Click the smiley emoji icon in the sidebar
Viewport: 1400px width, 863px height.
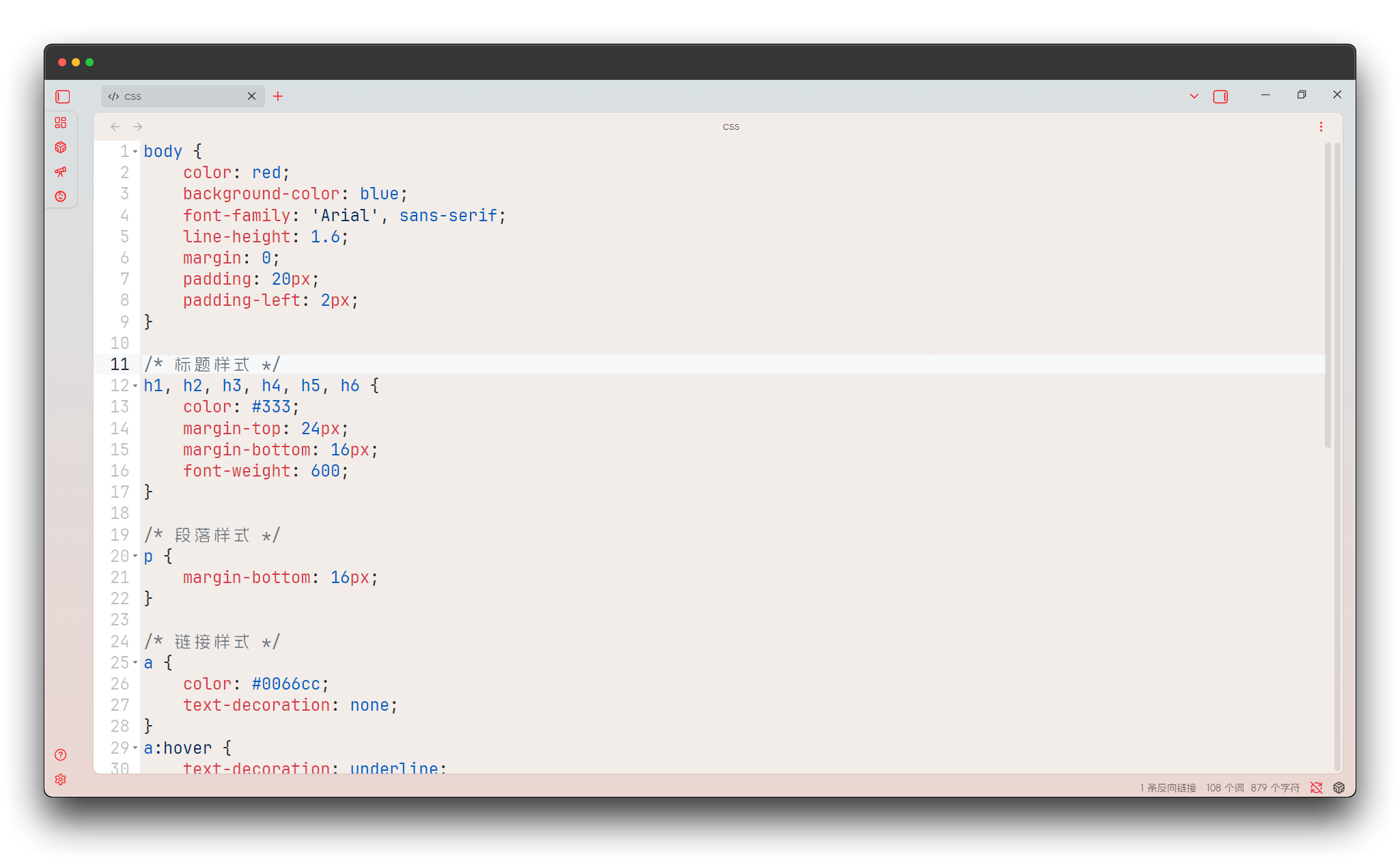click(x=61, y=196)
